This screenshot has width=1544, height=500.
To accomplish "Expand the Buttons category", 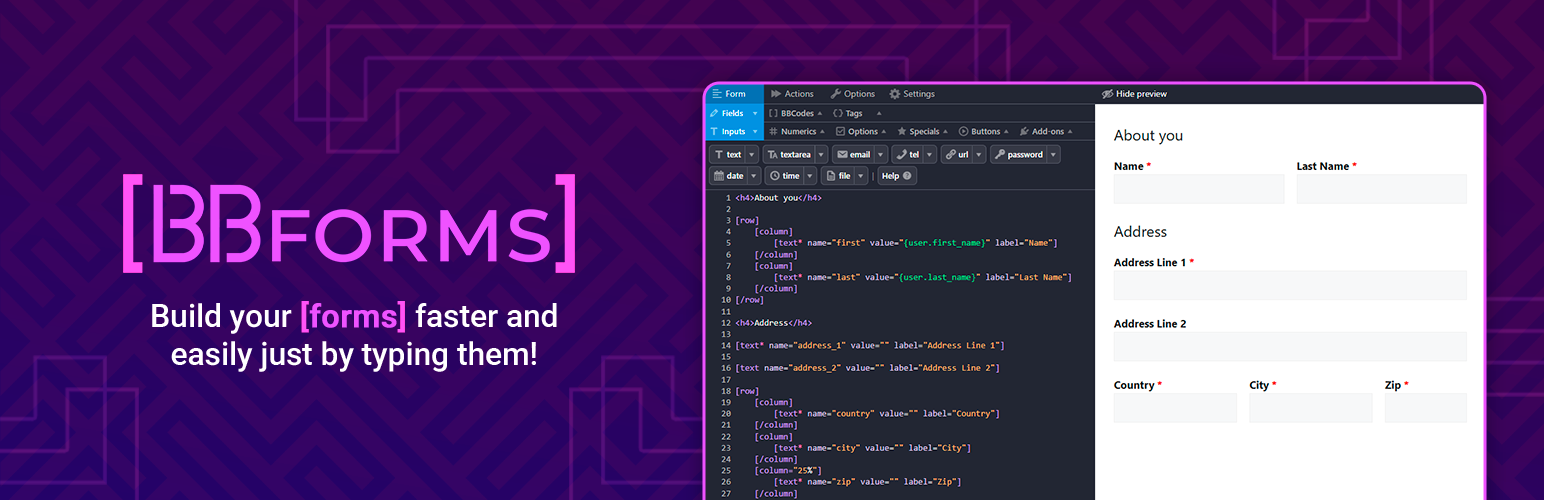I will pos(985,131).
